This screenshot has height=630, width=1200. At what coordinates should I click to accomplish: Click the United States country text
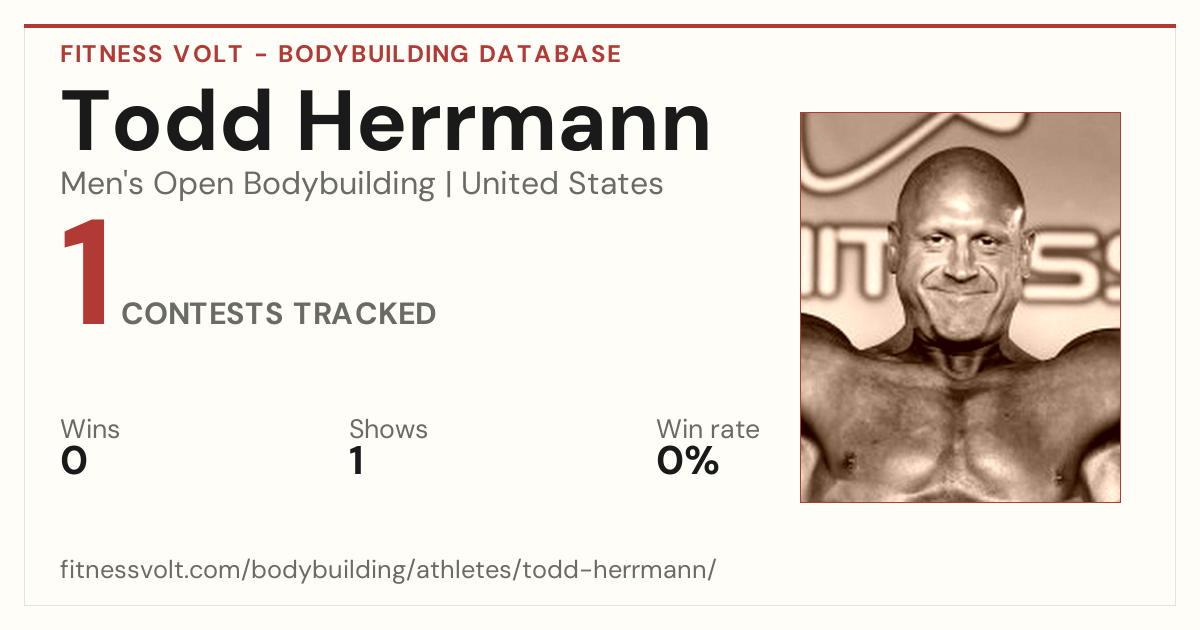[x=562, y=184]
